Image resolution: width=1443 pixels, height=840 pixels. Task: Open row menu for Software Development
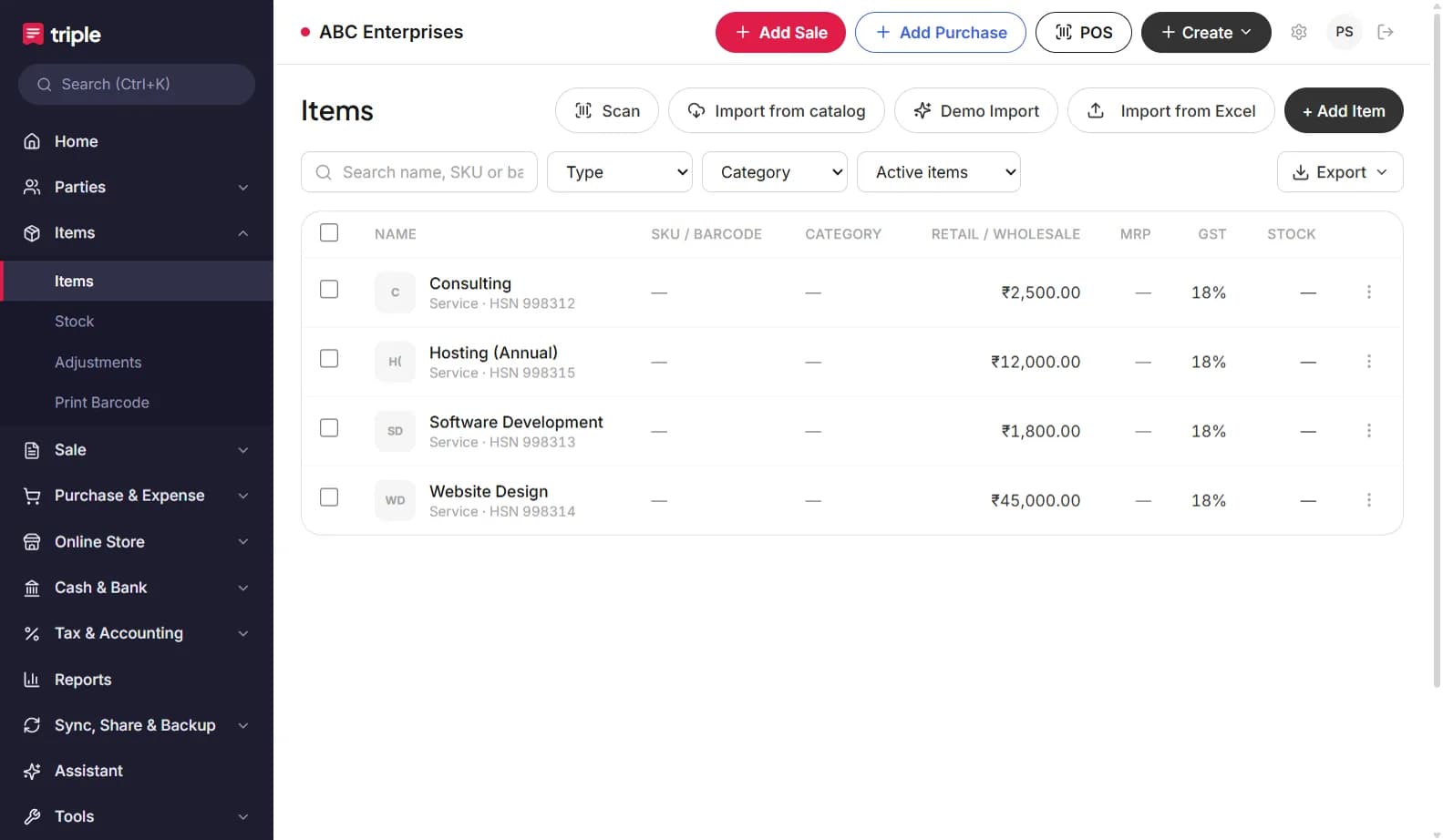pyautogui.click(x=1369, y=430)
